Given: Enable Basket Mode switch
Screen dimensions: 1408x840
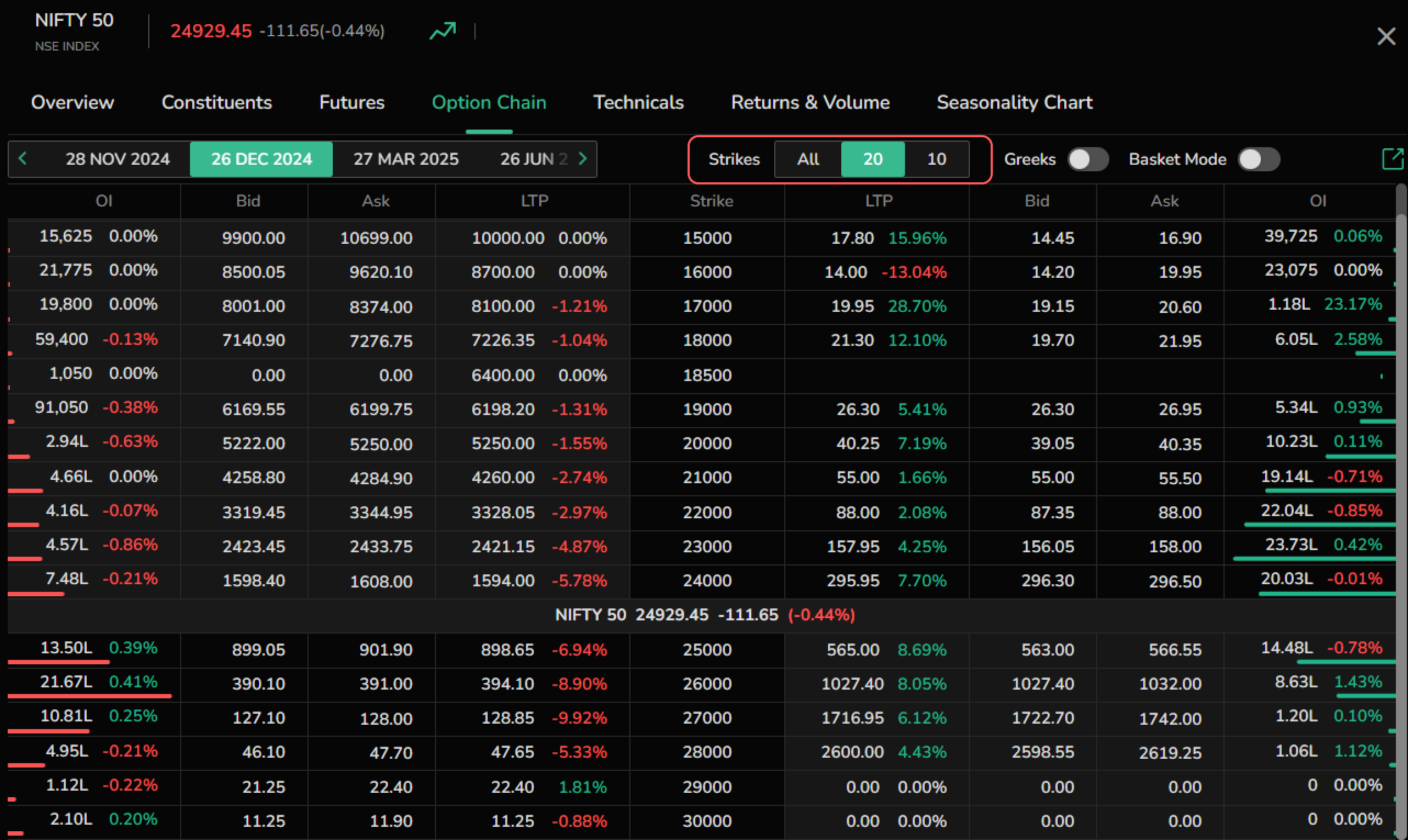Looking at the screenshot, I should (x=1259, y=159).
